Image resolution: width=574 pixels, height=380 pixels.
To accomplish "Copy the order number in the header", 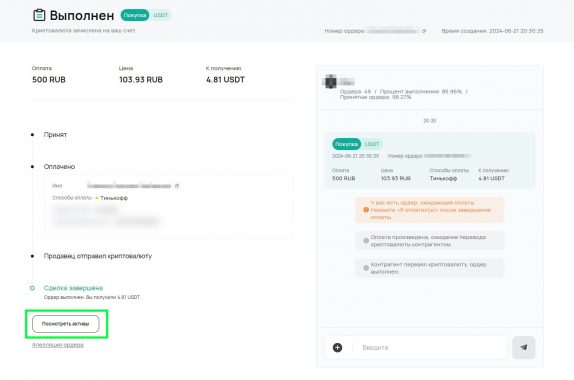I will [x=424, y=31].
